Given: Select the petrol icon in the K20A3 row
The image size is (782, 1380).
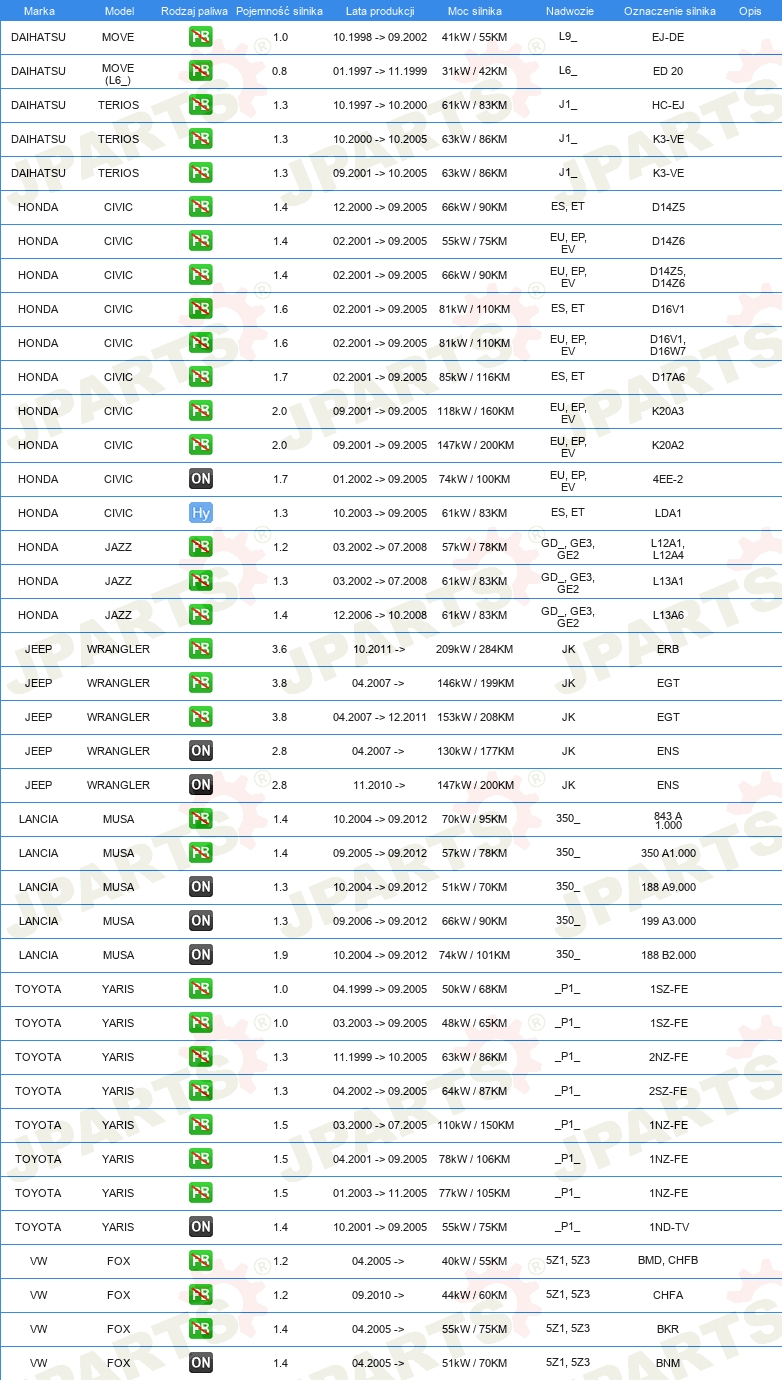Looking at the screenshot, I should (x=201, y=411).
